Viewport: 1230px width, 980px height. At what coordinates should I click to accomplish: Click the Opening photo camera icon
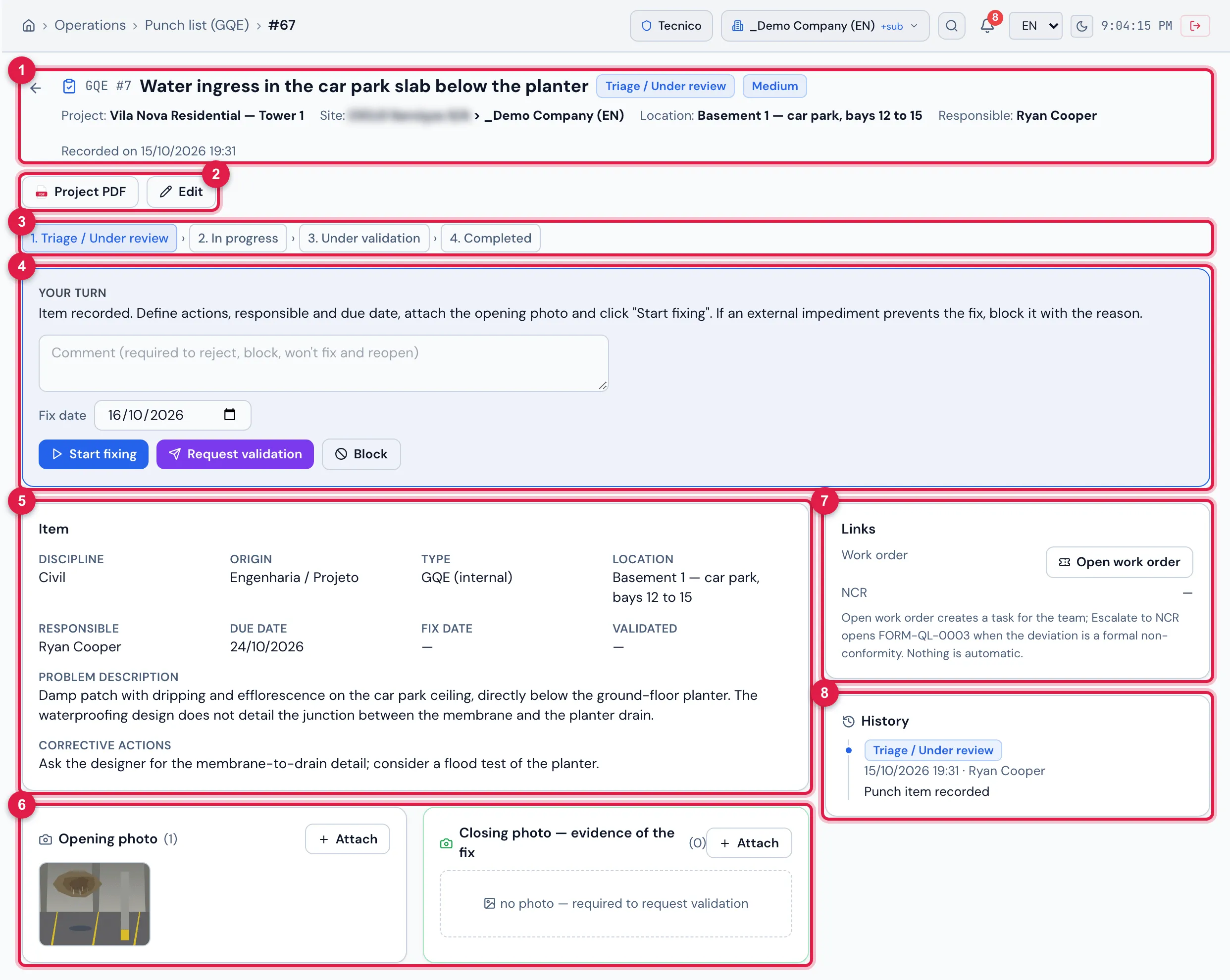[x=46, y=839]
